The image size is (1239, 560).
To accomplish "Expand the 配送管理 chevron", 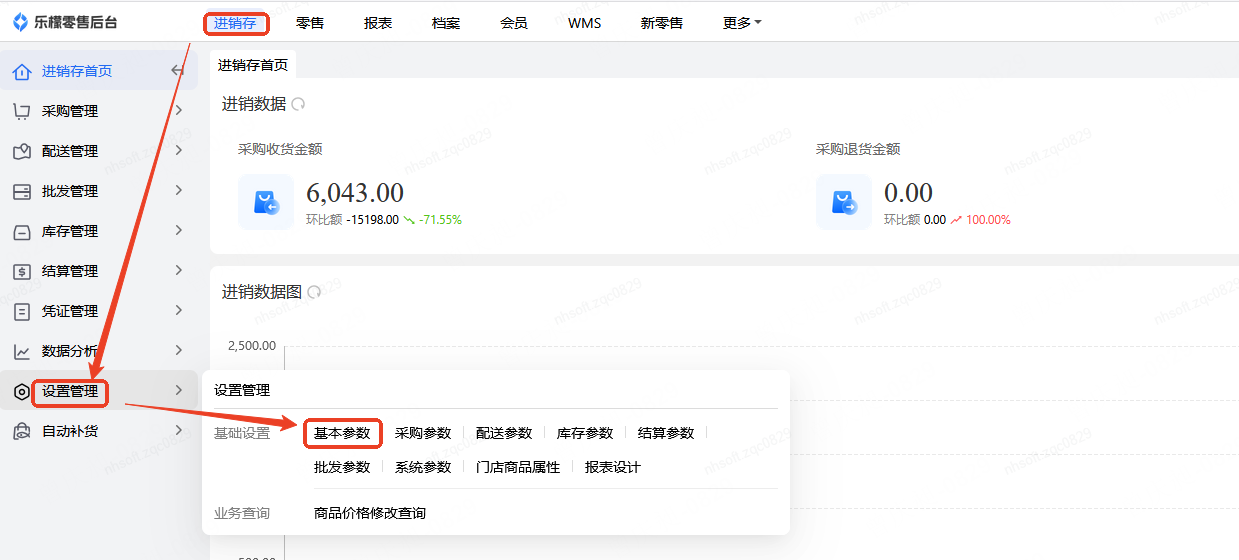I will coord(179,150).
